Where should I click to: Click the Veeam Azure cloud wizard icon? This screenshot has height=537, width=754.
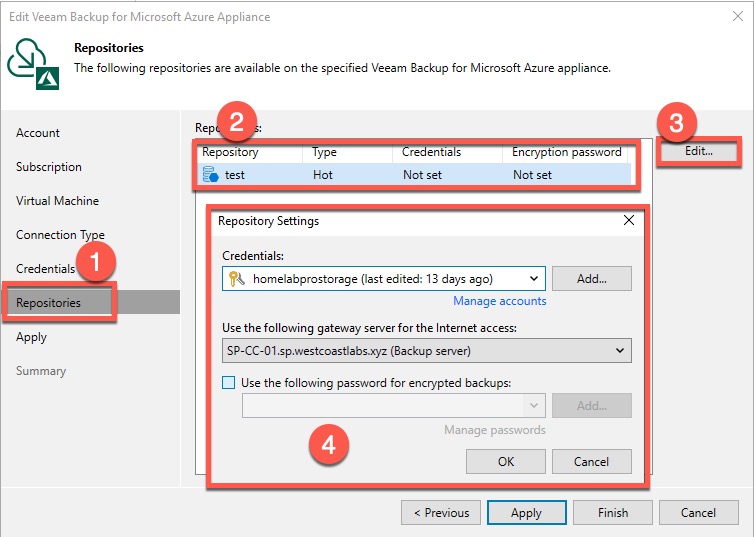[x=29, y=59]
